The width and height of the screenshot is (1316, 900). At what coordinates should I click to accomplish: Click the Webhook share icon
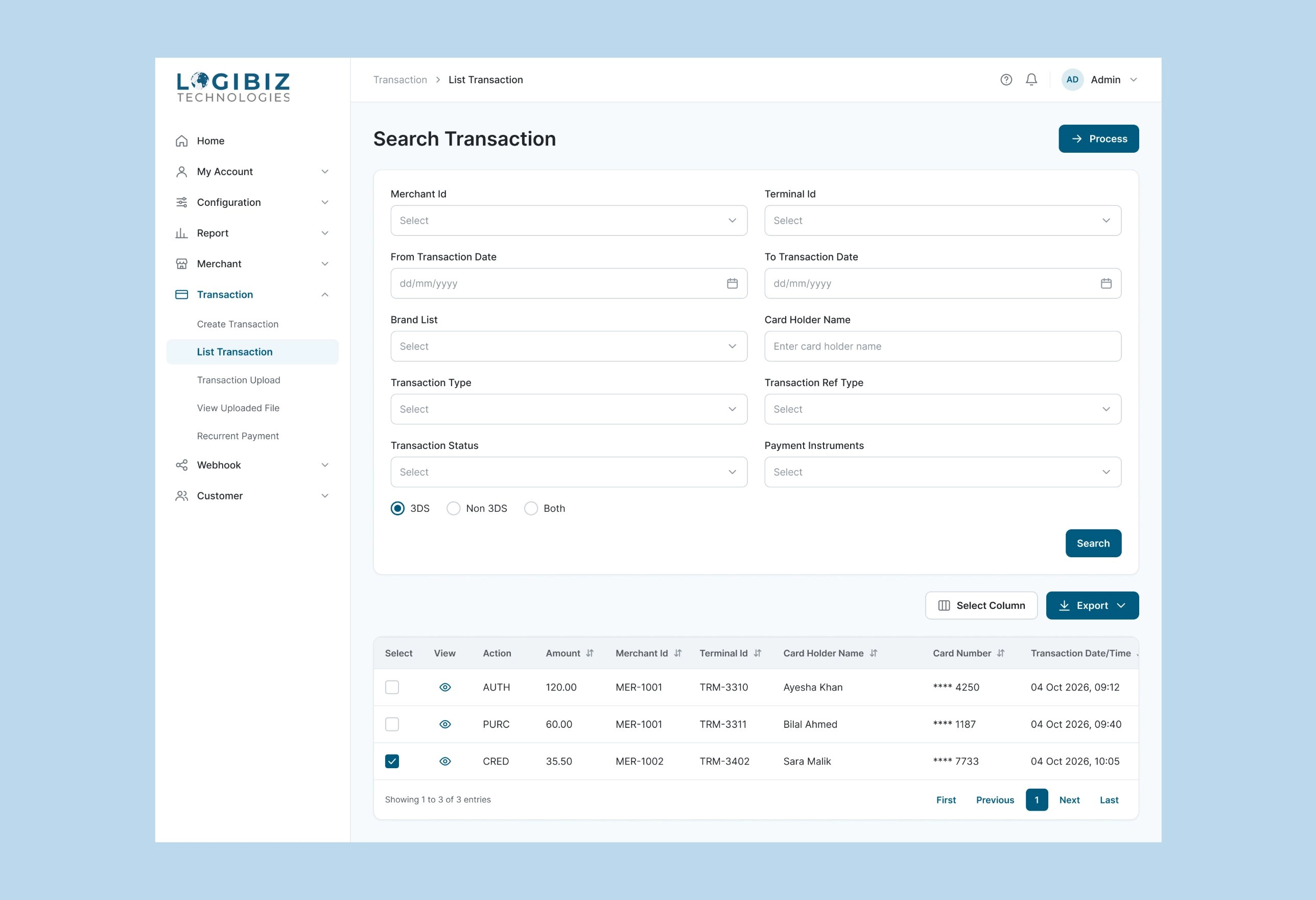(181, 465)
